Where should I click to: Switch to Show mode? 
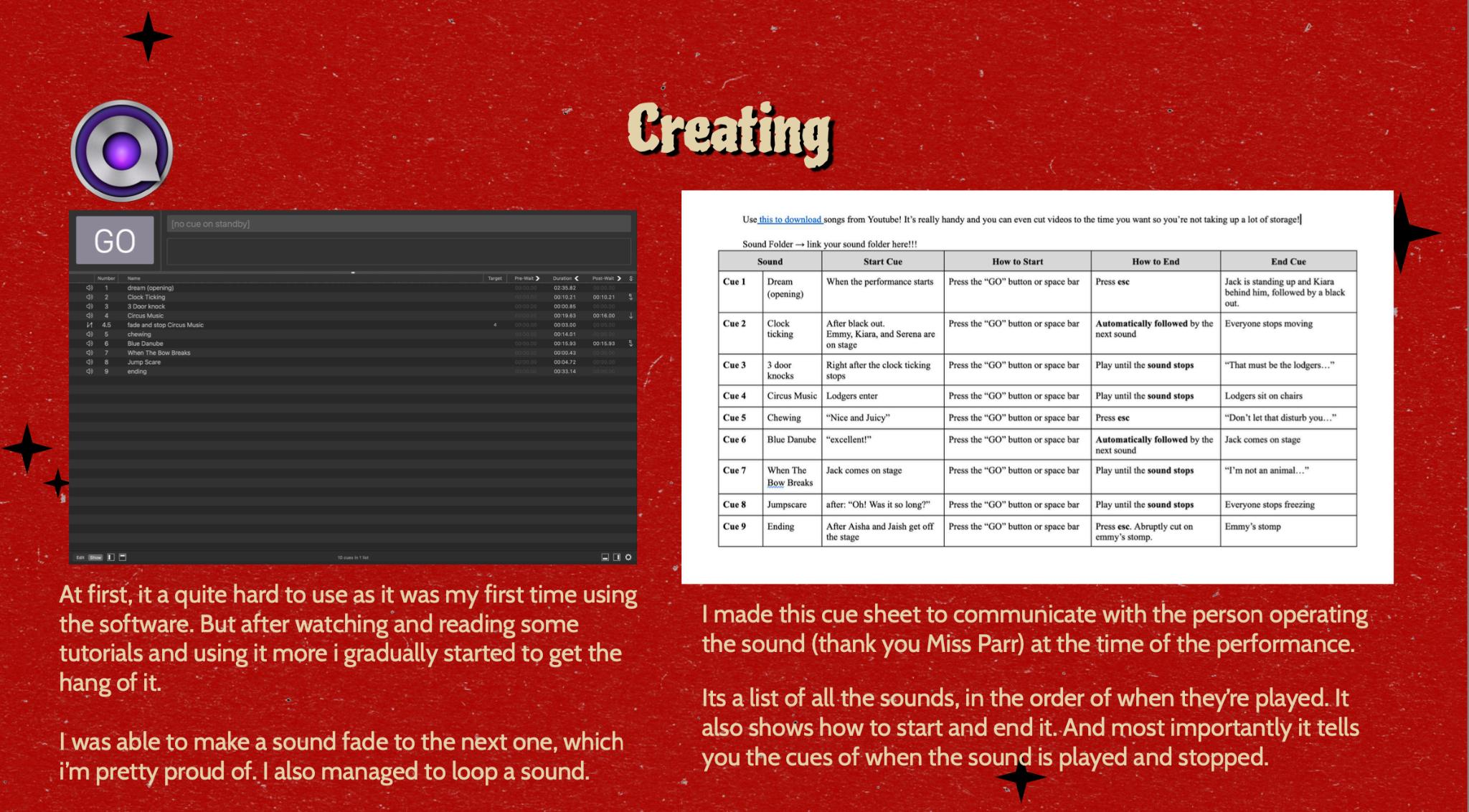click(x=95, y=557)
